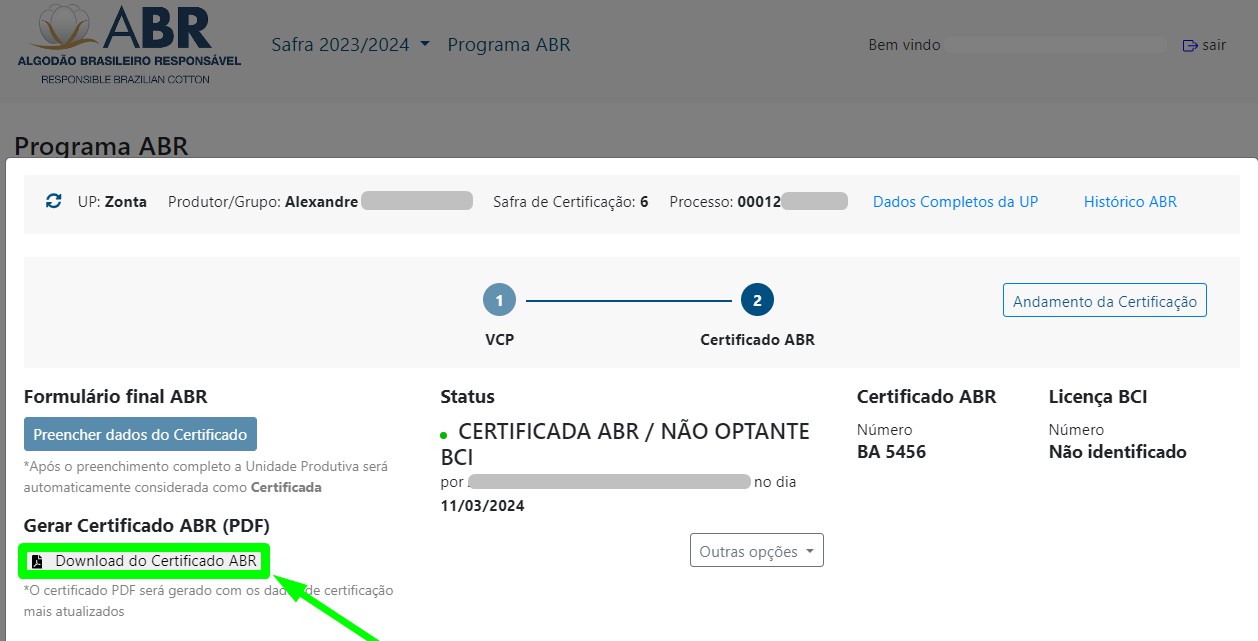Click the certification date 11/03/2024
This screenshot has width=1258, height=641.
tap(482, 505)
